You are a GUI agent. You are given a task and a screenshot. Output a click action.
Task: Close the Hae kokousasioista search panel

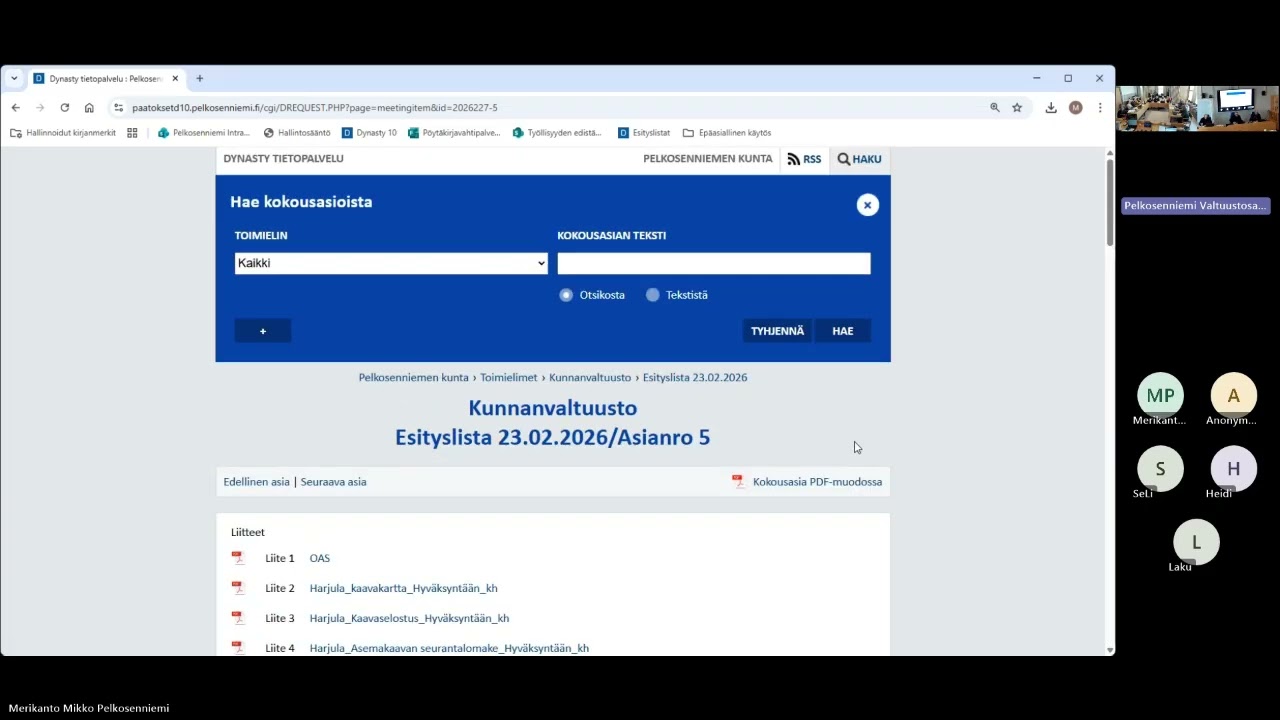coord(868,205)
